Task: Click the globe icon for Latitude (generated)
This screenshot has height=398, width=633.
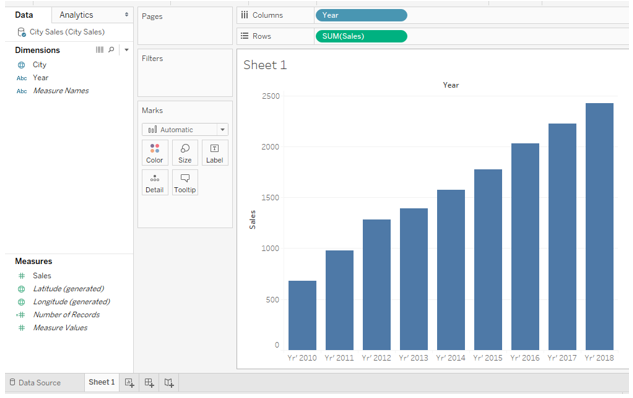Action: pos(21,289)
